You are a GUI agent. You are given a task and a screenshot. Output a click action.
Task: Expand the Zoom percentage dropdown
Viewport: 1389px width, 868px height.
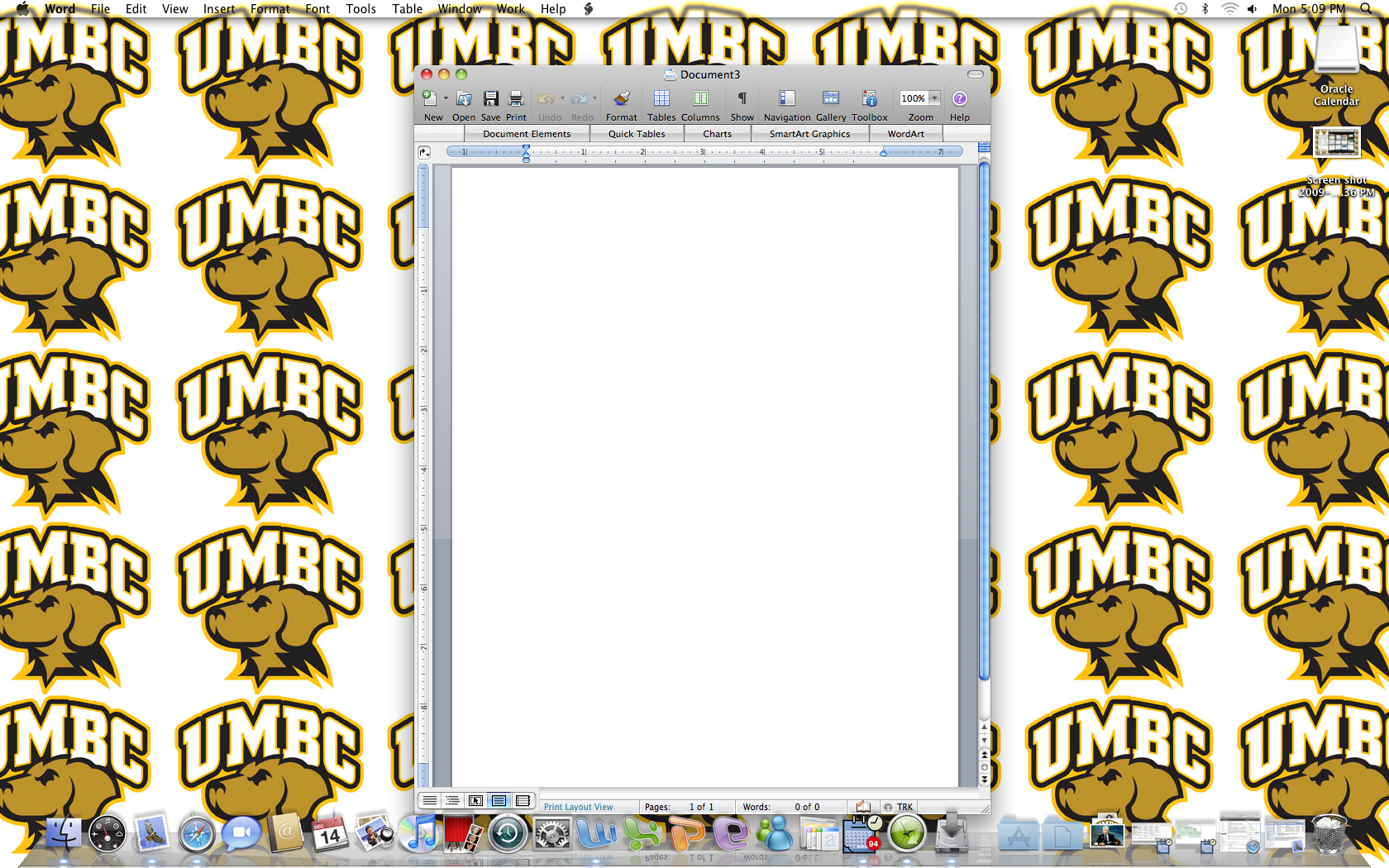pos(934,98)
